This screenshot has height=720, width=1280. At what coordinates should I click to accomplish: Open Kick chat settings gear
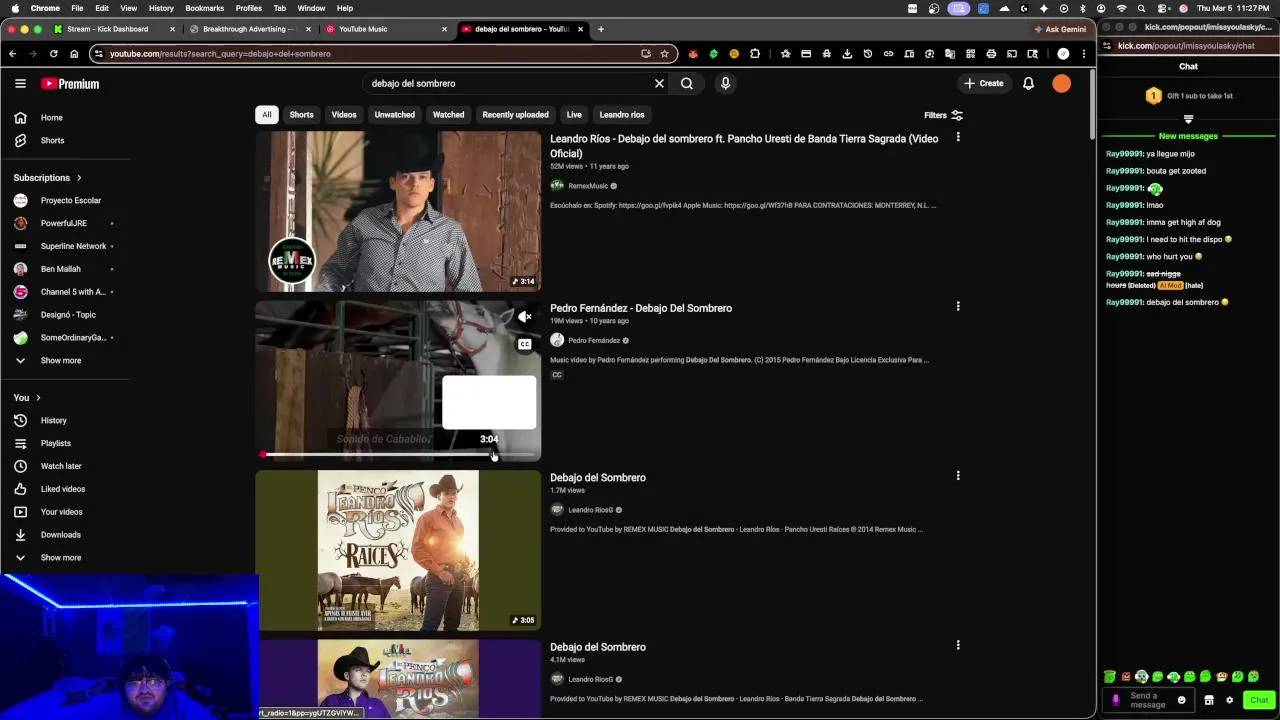(x=1229, y=700)
